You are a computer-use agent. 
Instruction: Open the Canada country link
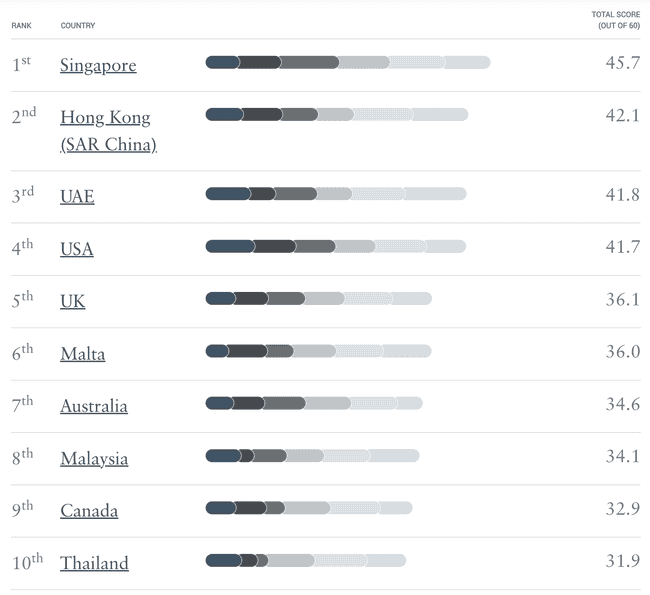click(x=89, y=511)
